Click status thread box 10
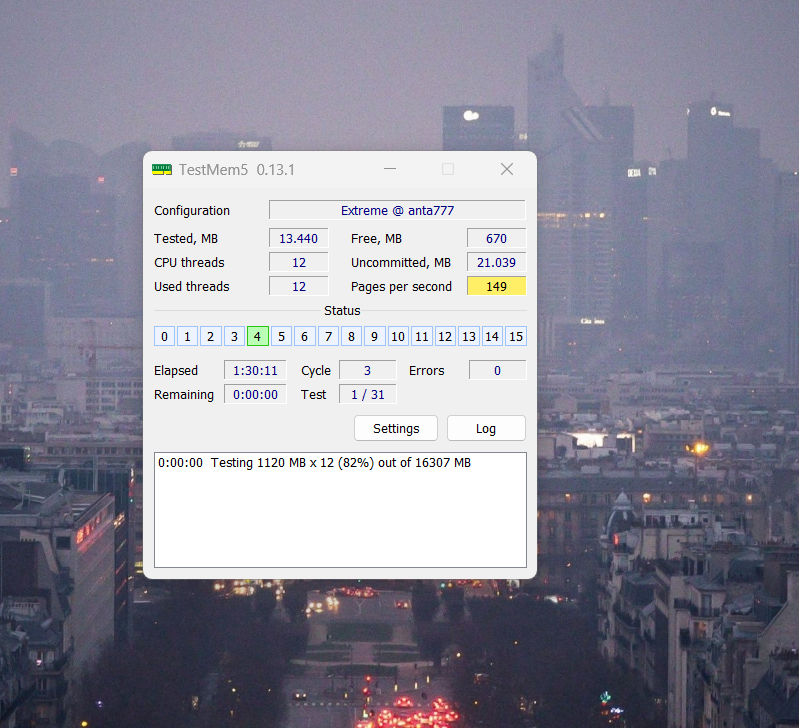Image resolution: width=799 pixels, height=728 pixels. (398, 336)
